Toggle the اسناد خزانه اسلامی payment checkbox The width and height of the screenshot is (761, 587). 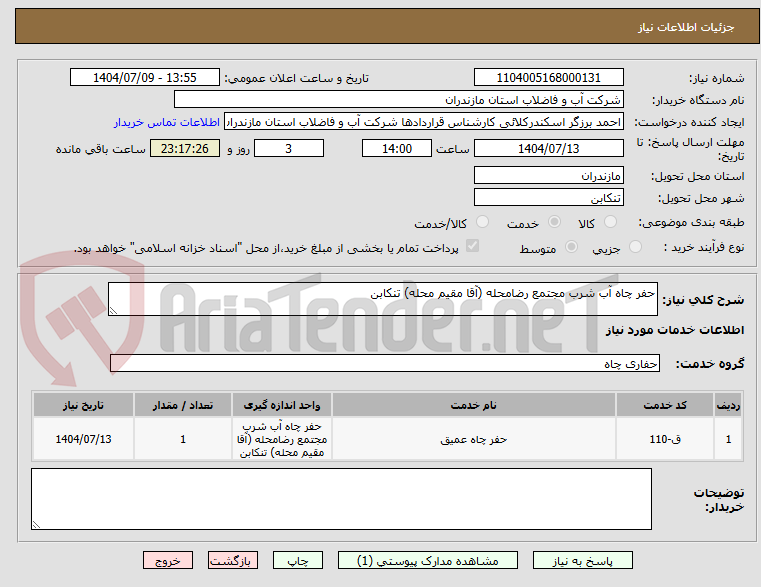tap(472, 246)
